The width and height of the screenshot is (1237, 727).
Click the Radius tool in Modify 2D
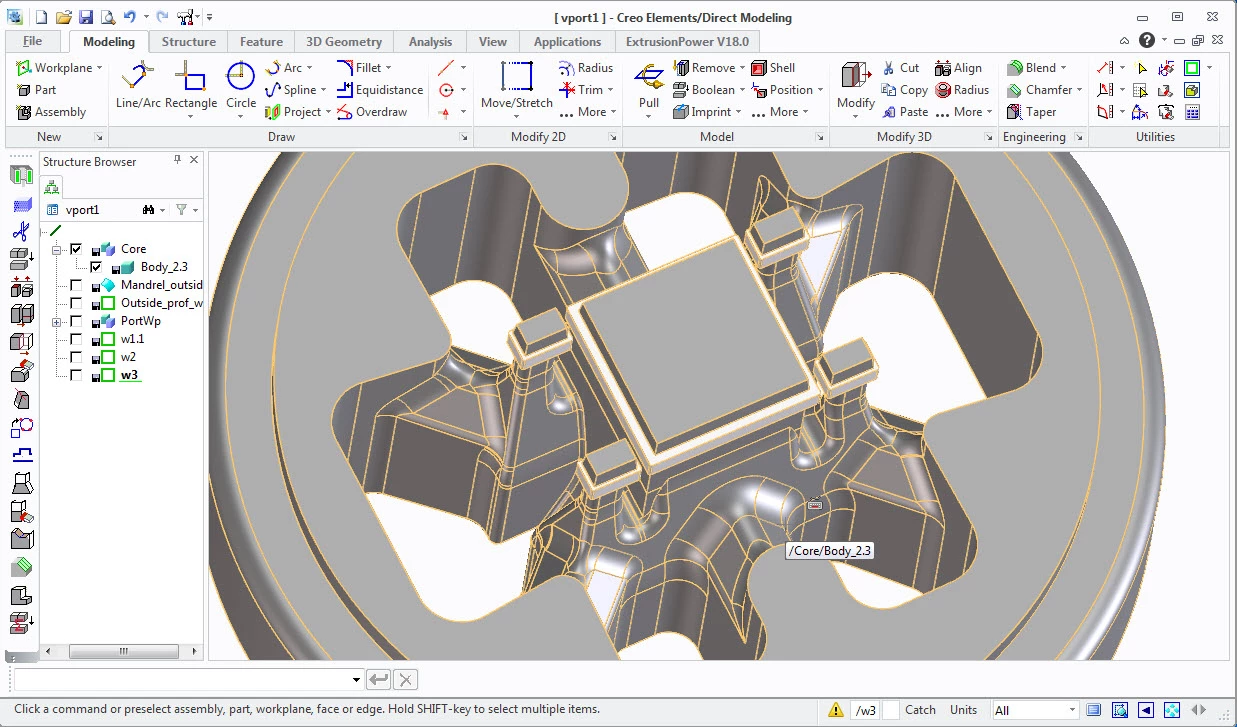point(586,68)
